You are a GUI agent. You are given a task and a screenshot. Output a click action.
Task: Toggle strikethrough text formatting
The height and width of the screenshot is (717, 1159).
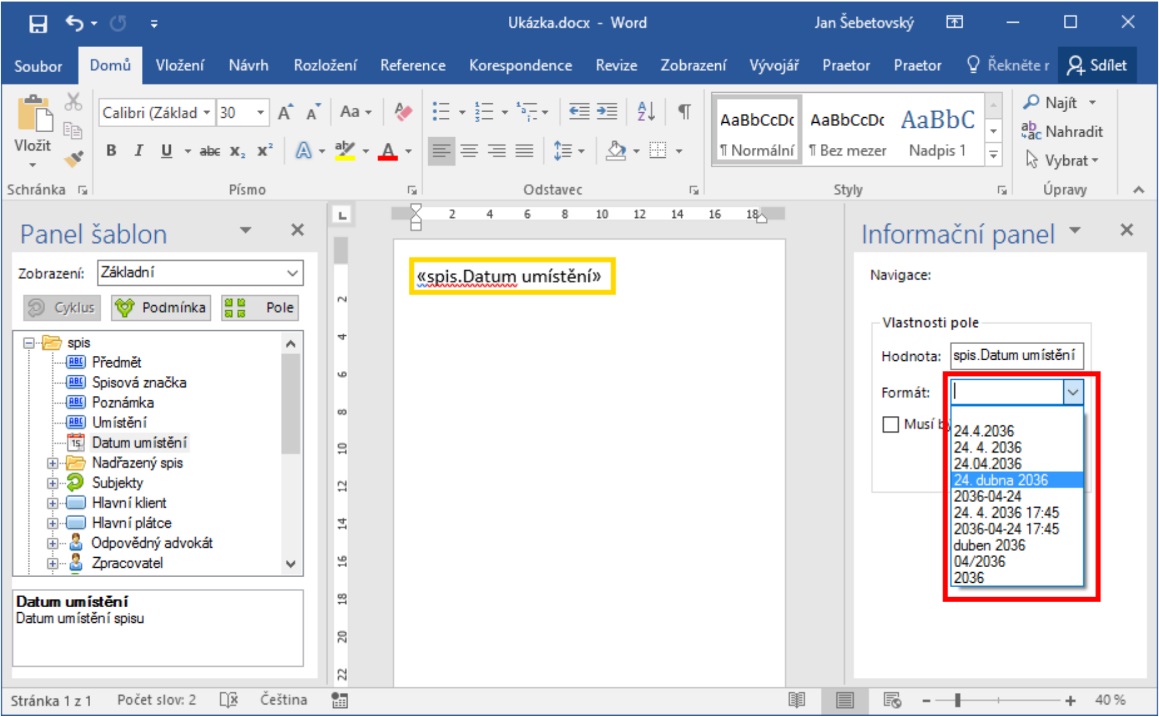point(209,151)
